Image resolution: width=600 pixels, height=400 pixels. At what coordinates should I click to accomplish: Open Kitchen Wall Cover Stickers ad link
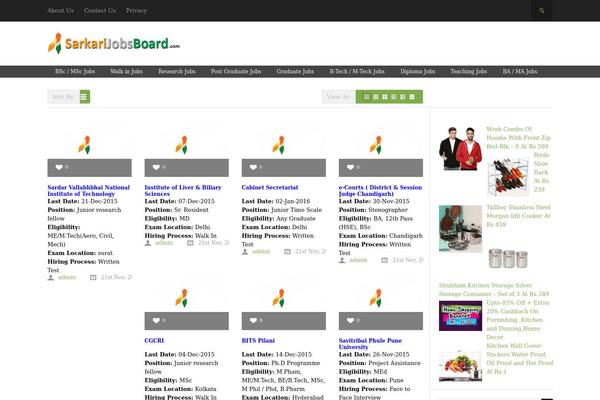(520, 359)
